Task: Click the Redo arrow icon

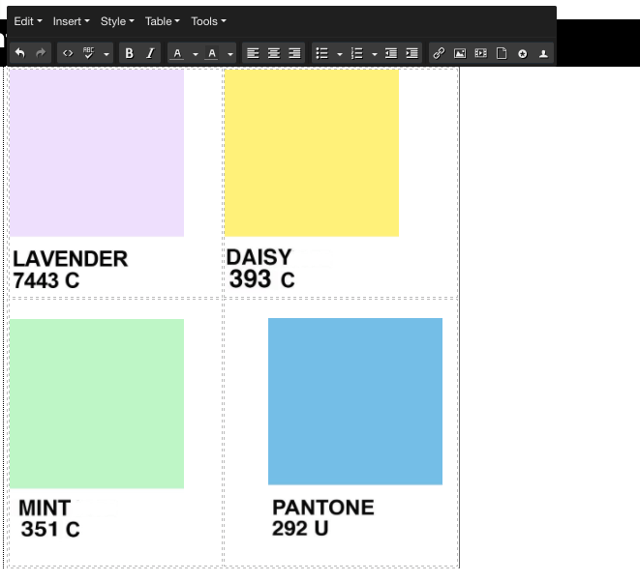Action: point(40,53)
